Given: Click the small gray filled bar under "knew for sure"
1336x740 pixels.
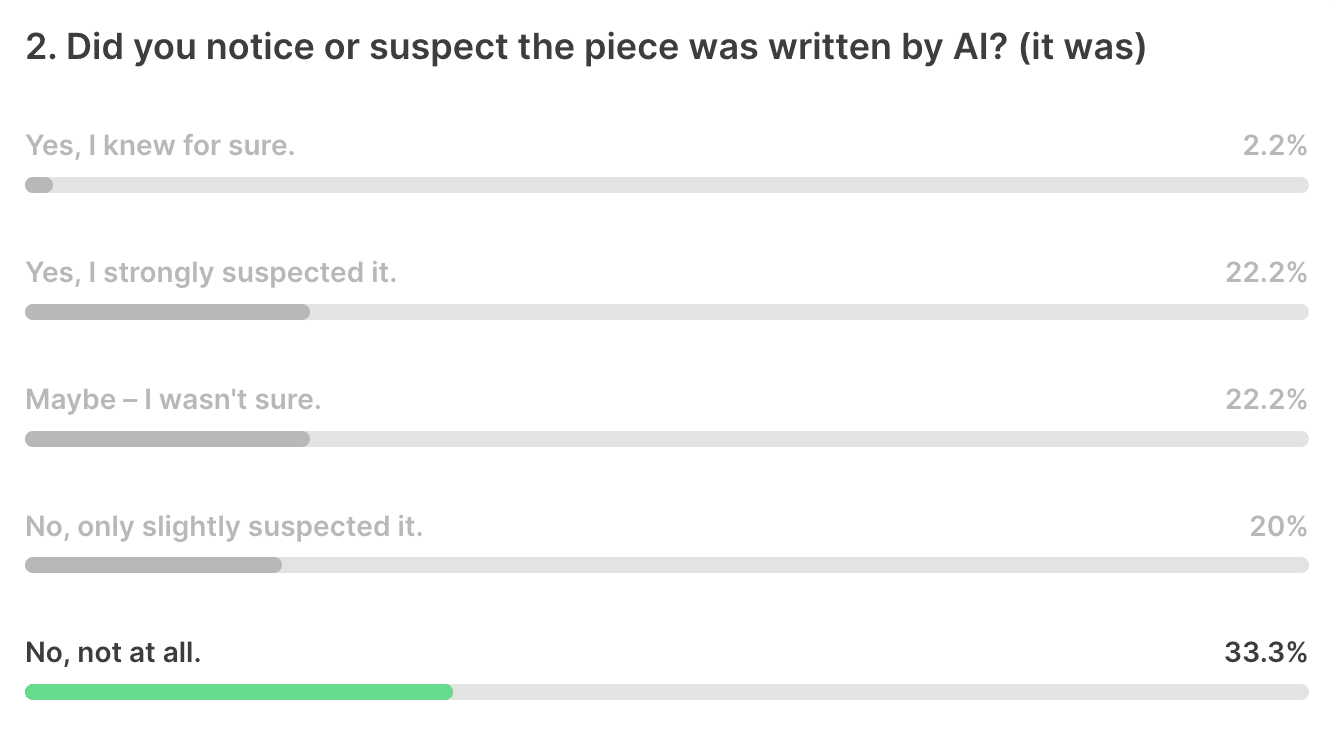Looking at the screenshot, I should [39, 185].
